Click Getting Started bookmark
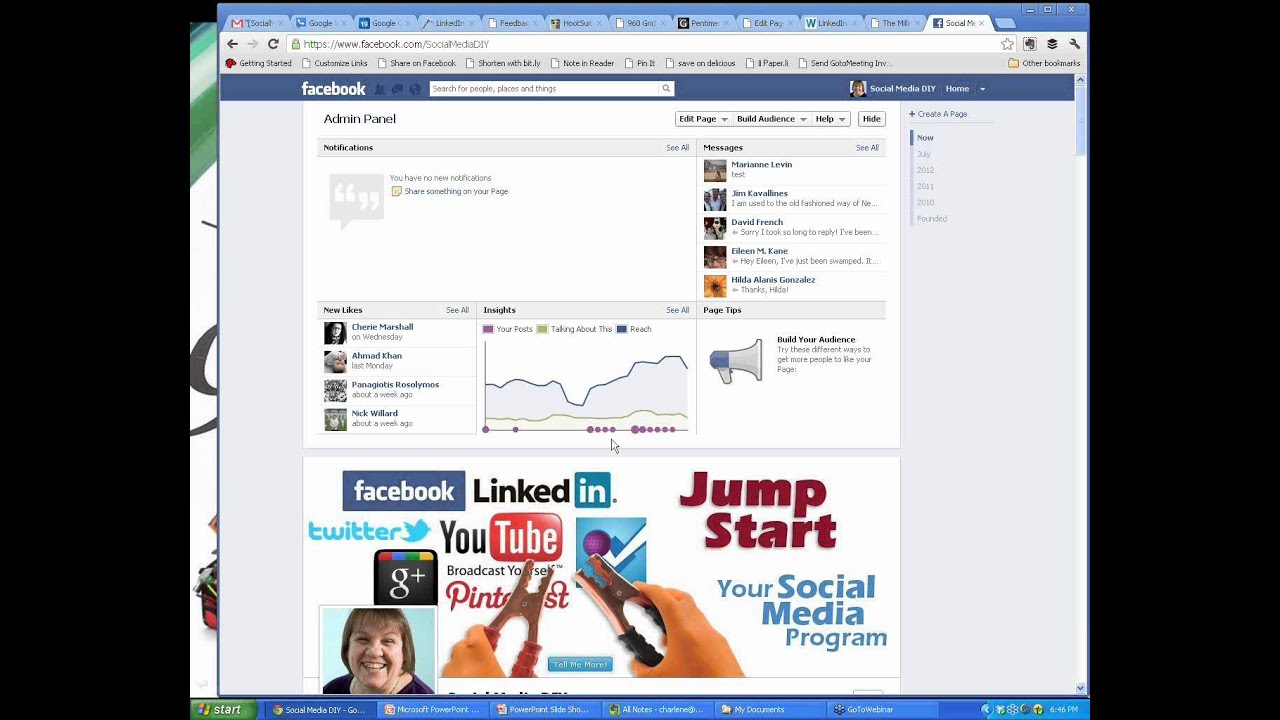 click(x=259, y=63)
